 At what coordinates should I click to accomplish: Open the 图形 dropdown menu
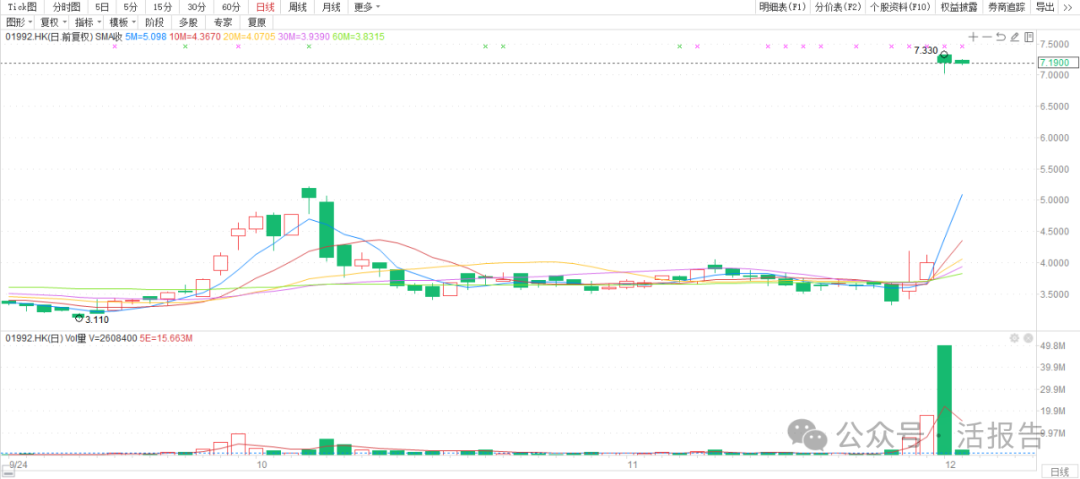click(x=19, y=22)
